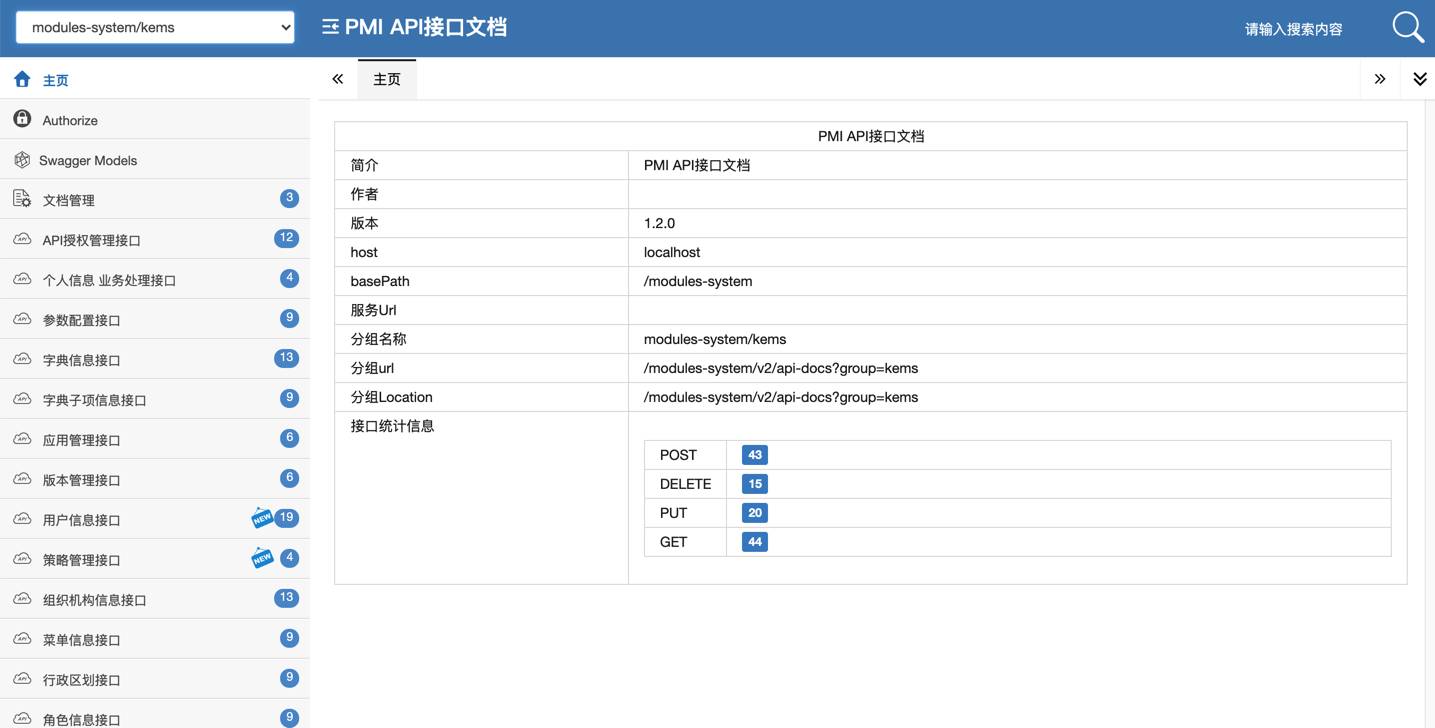Screen dimensions: 1435x728
Task: Click the 策略管理接口 cloud icon
Action: [x=22, y=559]
